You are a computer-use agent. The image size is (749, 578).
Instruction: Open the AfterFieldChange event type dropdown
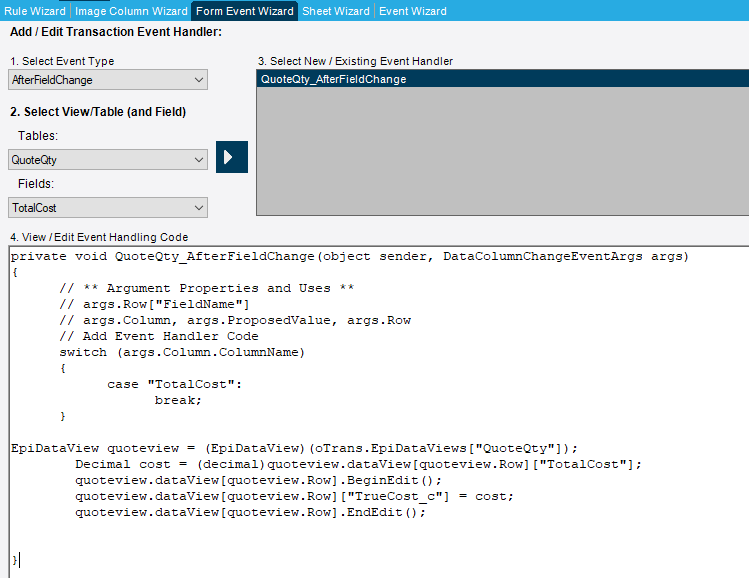[108, 80]
